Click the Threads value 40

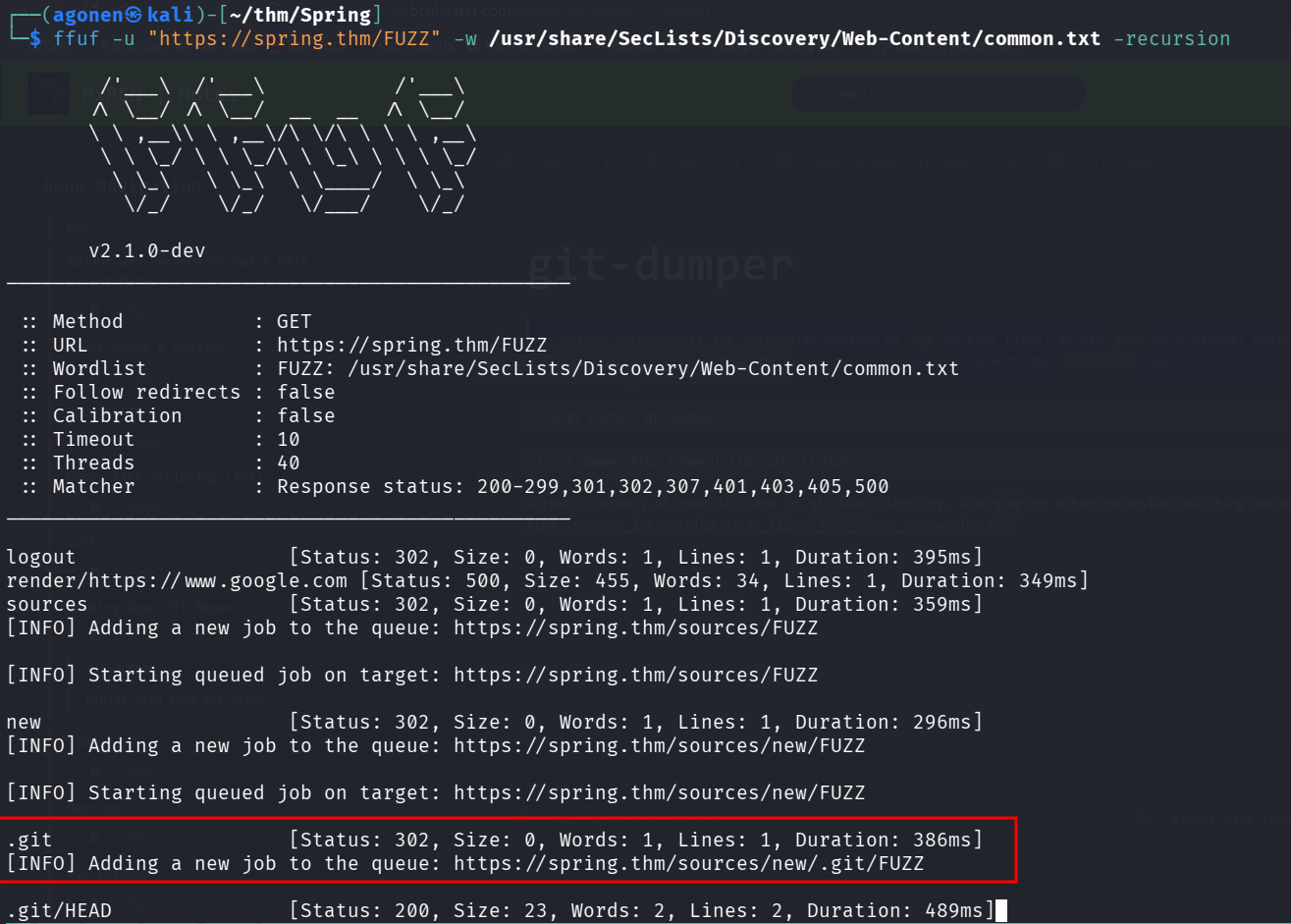[289, 463]
